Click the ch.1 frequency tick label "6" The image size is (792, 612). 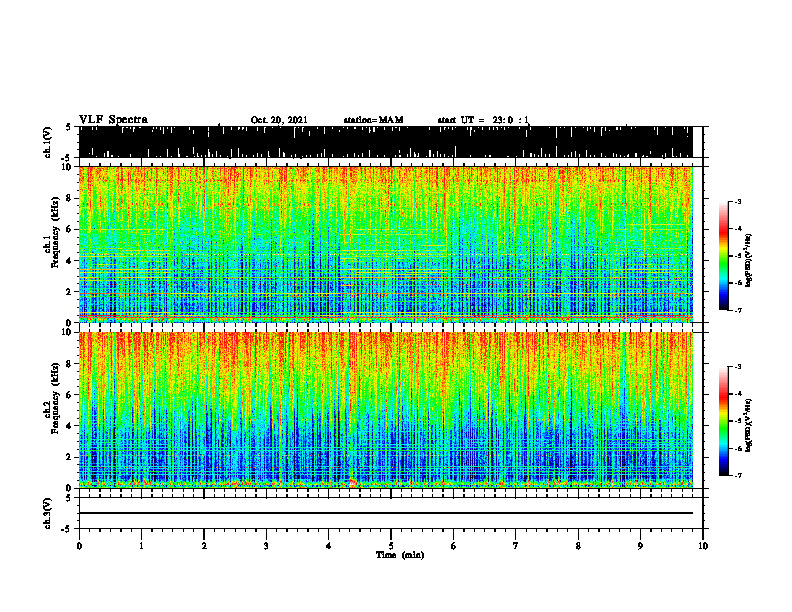[x=69, y=229]
